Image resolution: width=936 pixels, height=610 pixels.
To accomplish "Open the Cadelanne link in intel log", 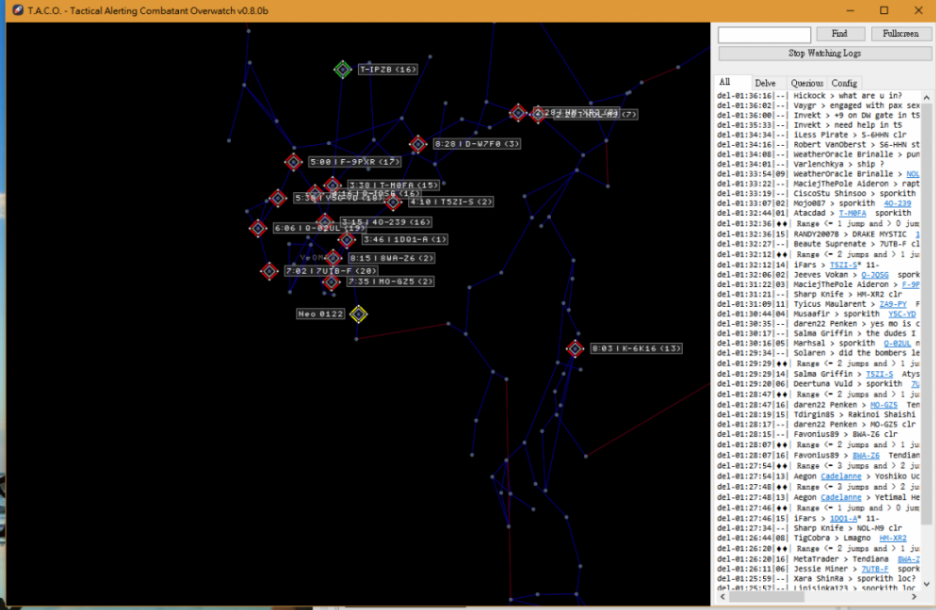I will (x=840, y=475).
